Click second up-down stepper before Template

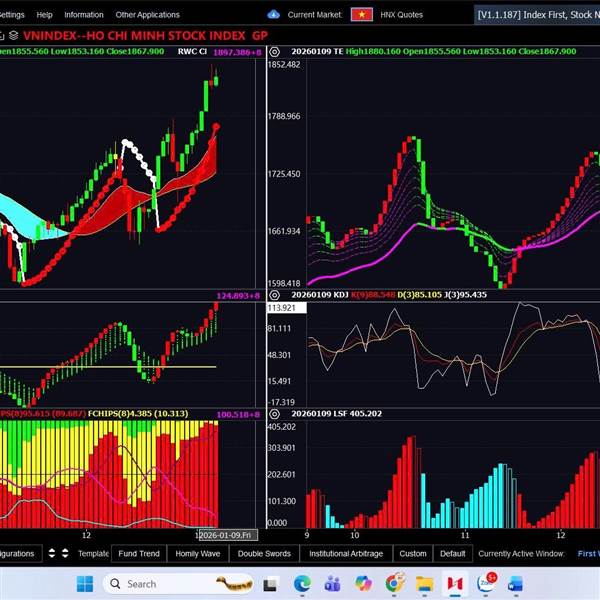pyautogui.click(x=65, y=553)
